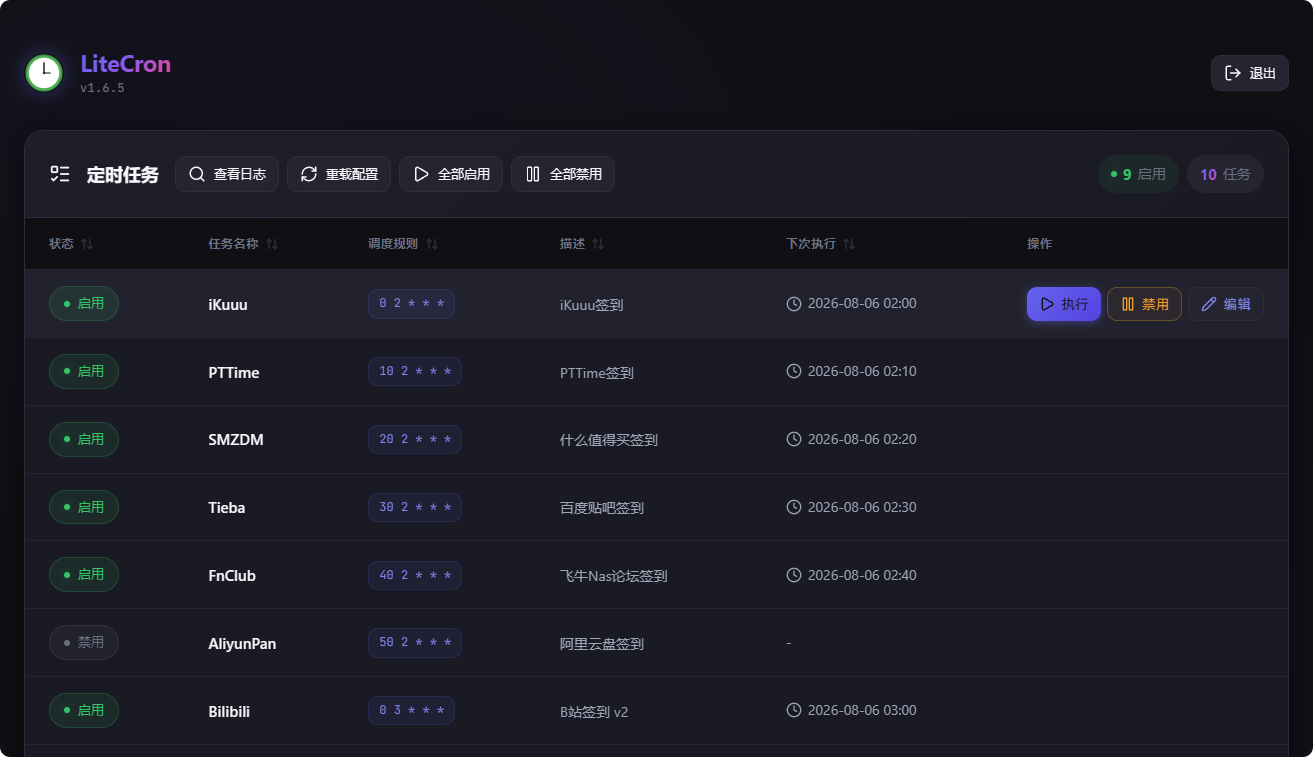The image size is (1313, 757).
Task: Click the LiteCron clock logo
Action: [x=44, y=73]
